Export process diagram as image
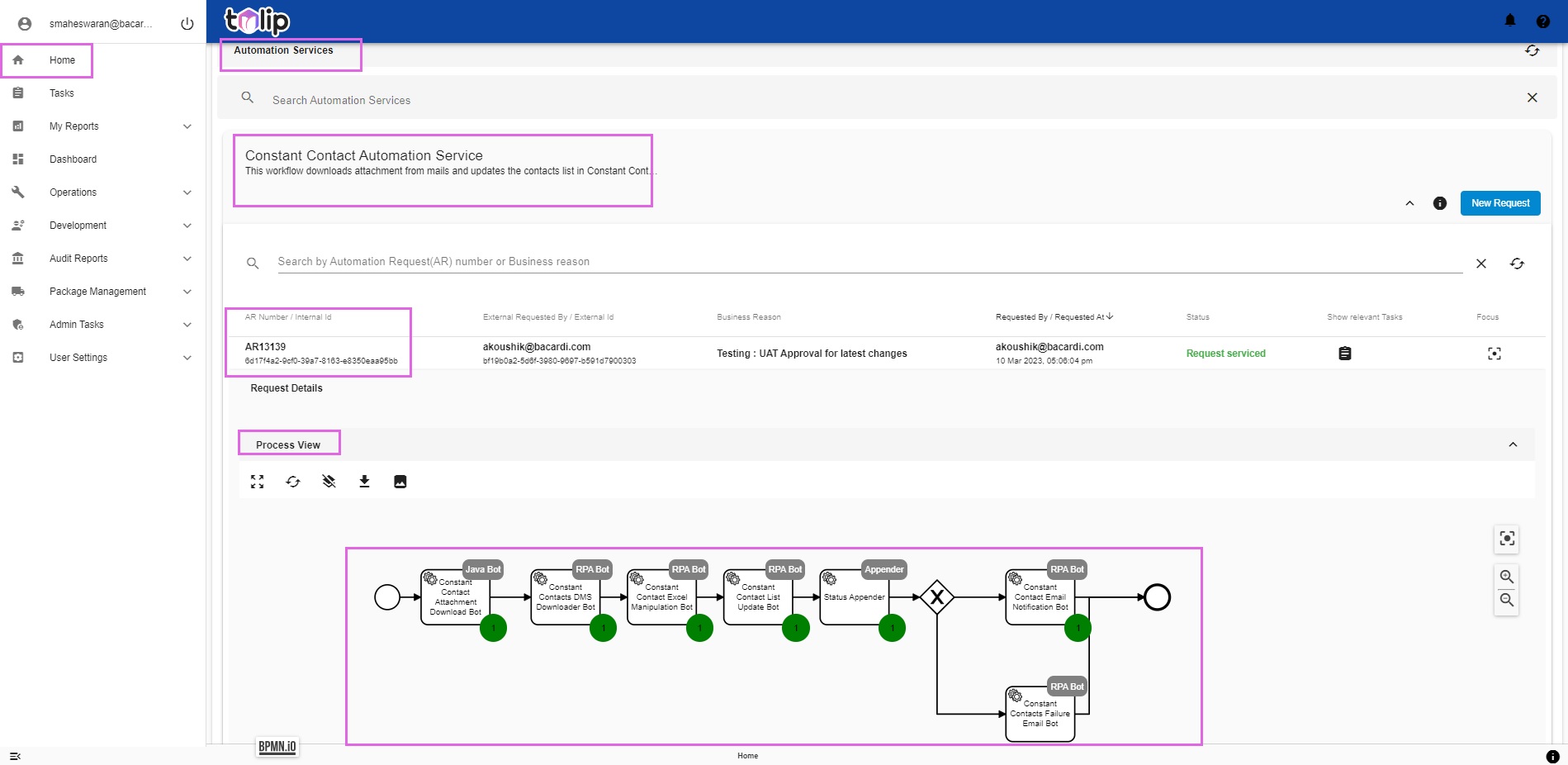1568x765 pixels. pos(400,482)
